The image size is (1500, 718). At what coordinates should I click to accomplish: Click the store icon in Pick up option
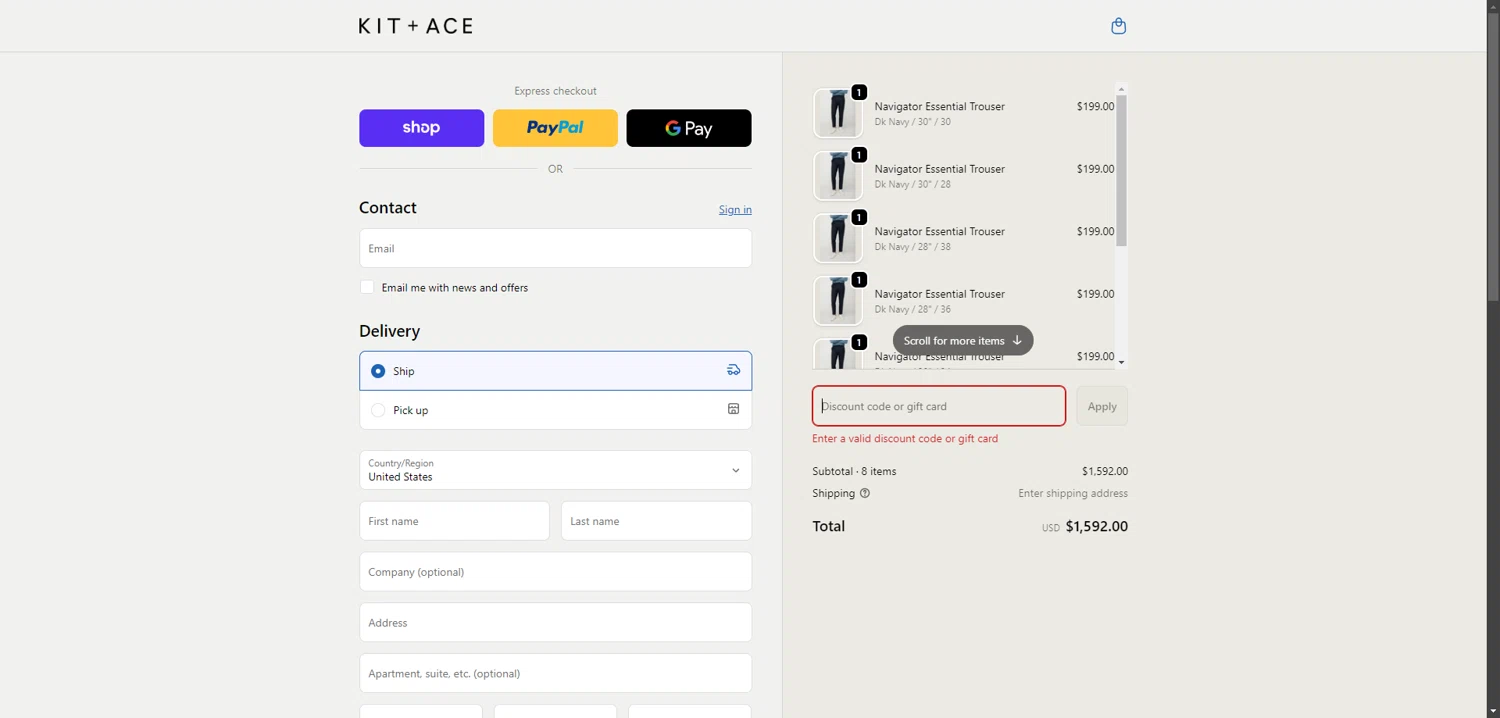(x=733, y=409)
